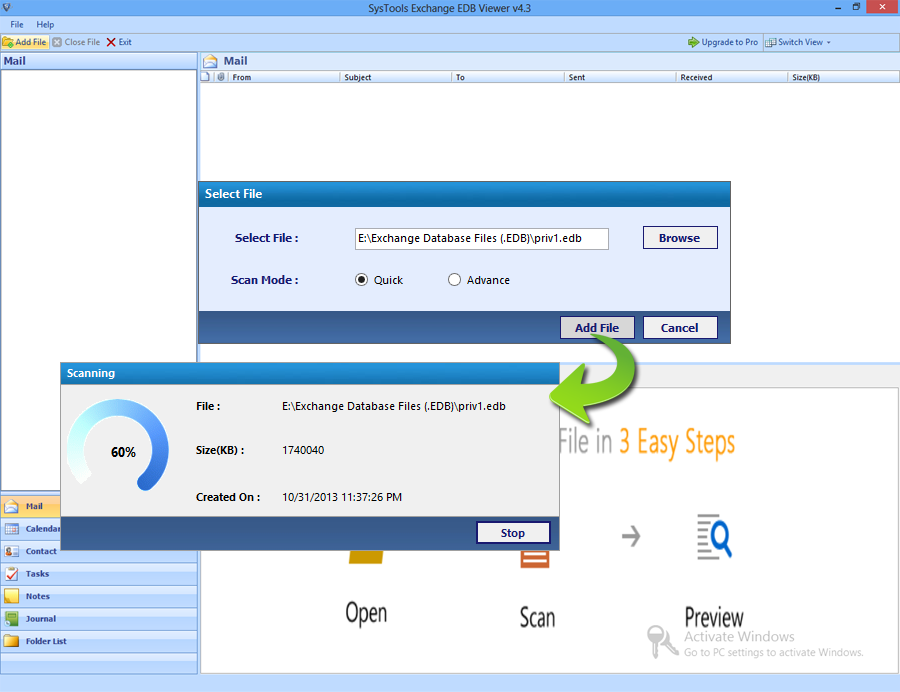Screen dimensions: 900x692
Task: Click the Close File toolbar icon
Action: click(x=57, y=42)
